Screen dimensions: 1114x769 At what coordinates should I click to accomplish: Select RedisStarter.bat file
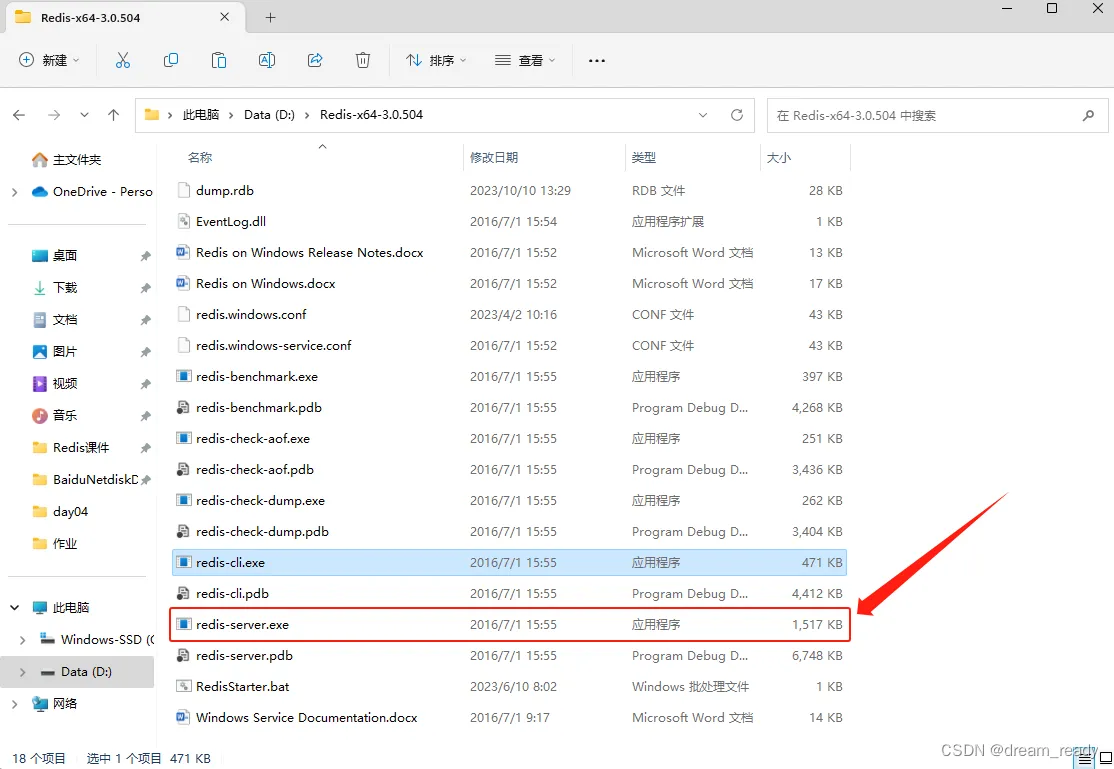[x=509, y=687]
